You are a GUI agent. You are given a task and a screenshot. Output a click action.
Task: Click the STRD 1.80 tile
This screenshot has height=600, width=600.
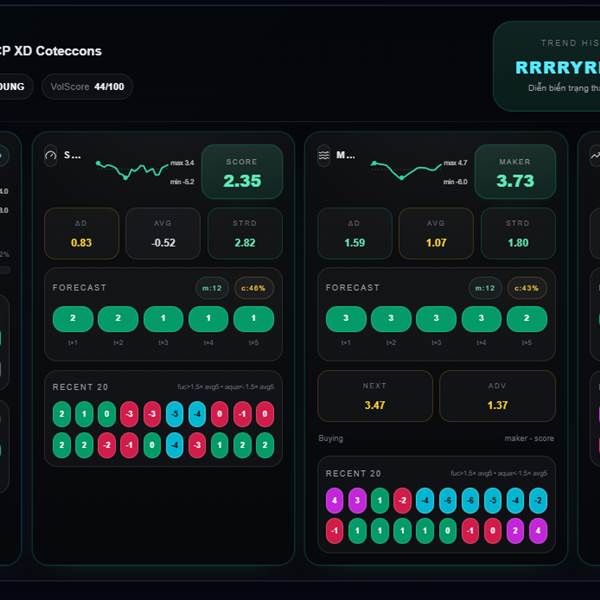(518, 233)
